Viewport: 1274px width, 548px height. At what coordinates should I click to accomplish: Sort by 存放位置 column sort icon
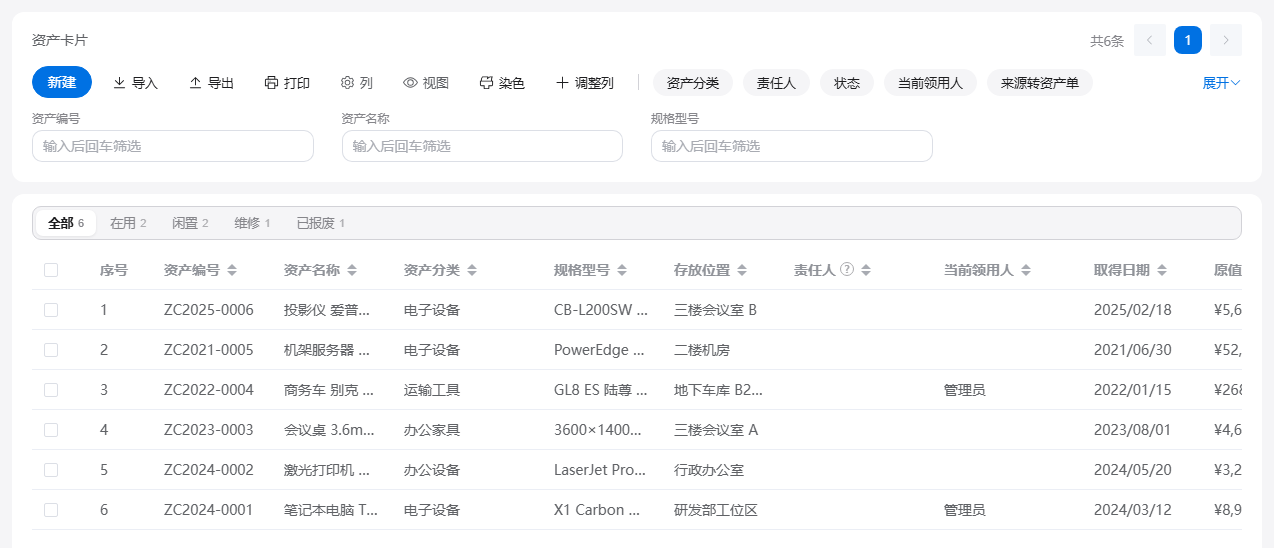[x=742, y=270]
